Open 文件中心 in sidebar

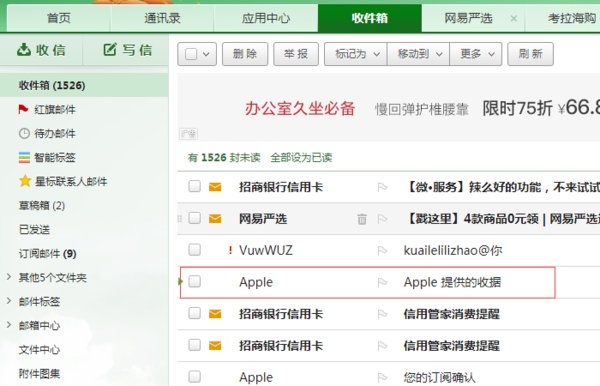click(39, 350)
